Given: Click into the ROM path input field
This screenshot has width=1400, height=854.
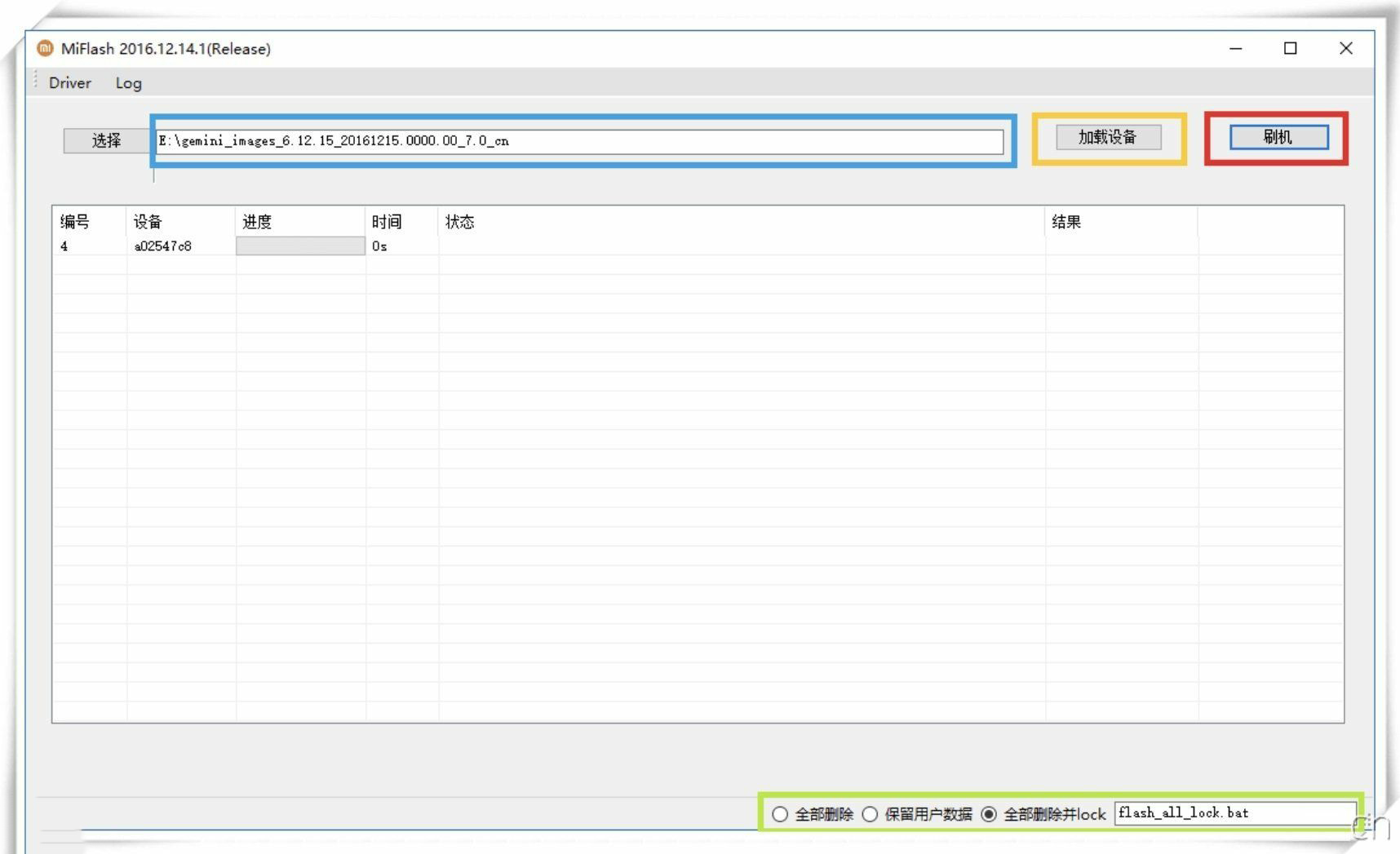Looking at the screenshot, I should (x=579, y=141).
